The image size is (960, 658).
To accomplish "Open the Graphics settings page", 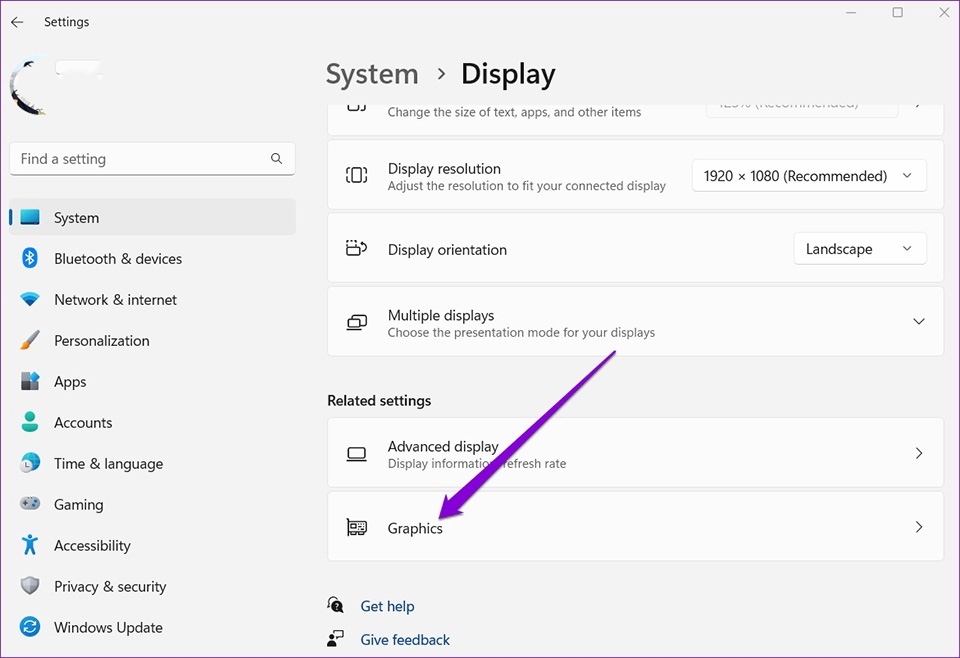I will (x=635, y=527).
